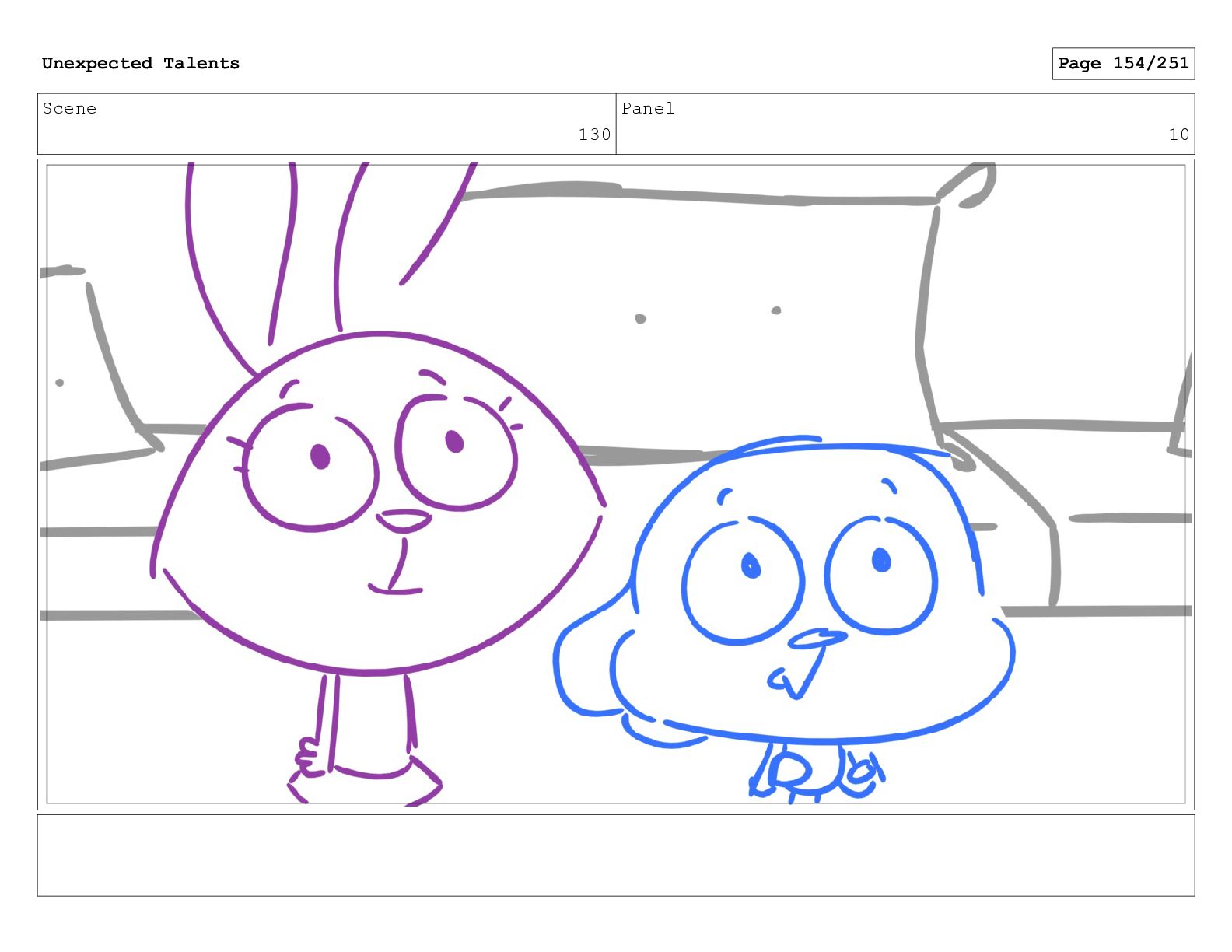Screen dimensions: 1232x952
Task: Click the 'Panel' label
Action: [x=648, y=109]
